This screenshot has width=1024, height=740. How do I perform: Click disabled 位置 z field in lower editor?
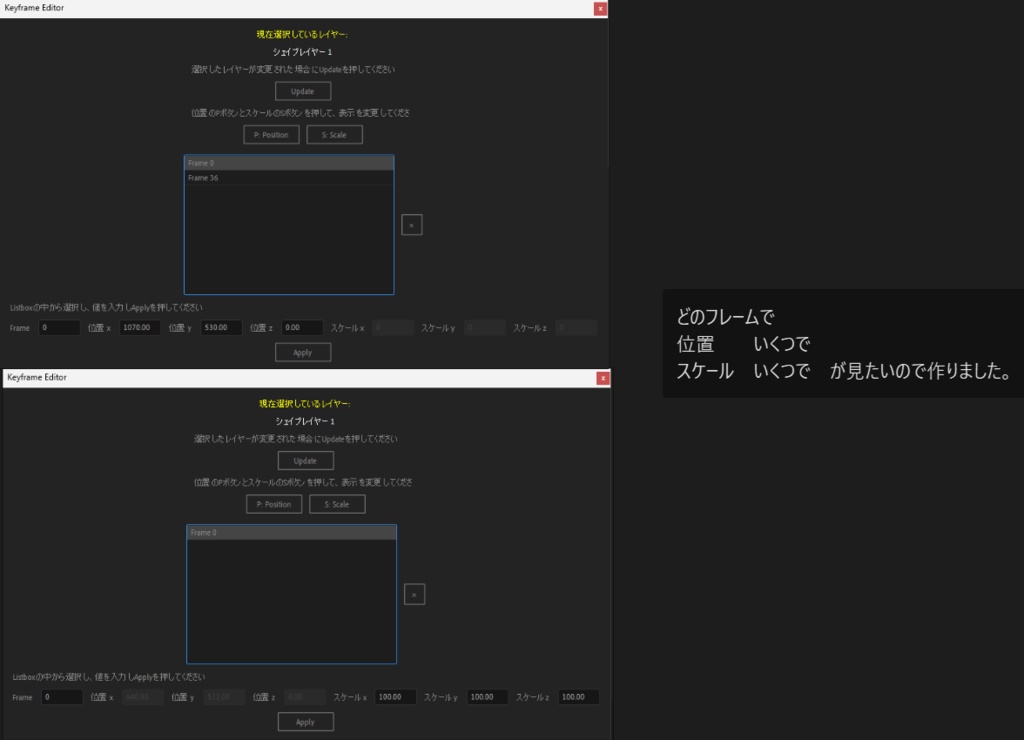click(304, 697)
